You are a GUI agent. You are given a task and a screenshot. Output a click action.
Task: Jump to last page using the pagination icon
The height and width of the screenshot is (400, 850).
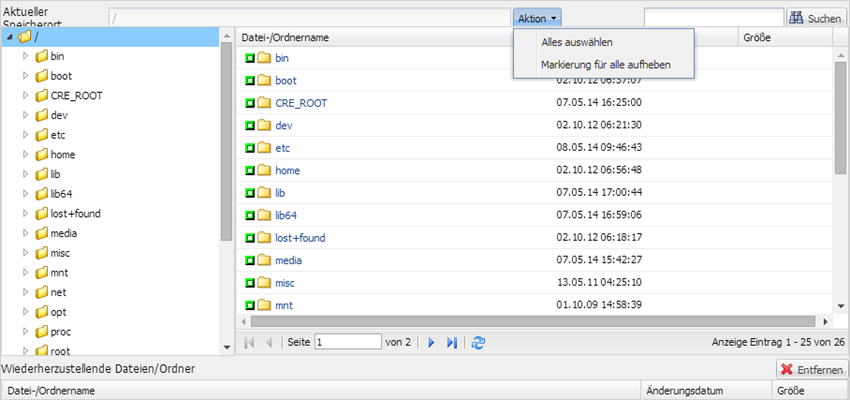click(x=452, y=343)
